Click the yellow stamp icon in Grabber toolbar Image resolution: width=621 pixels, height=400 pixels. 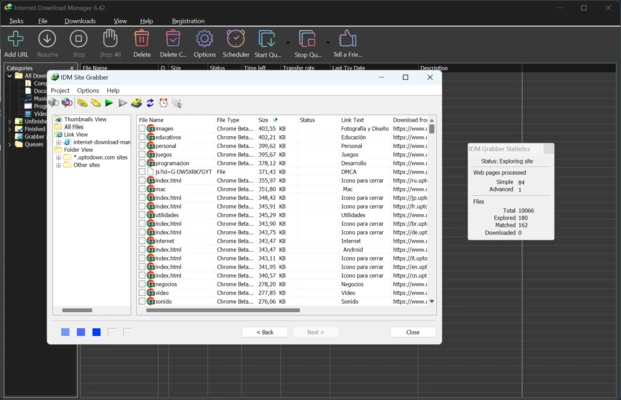pyautogui.click(x=137, y=103)
